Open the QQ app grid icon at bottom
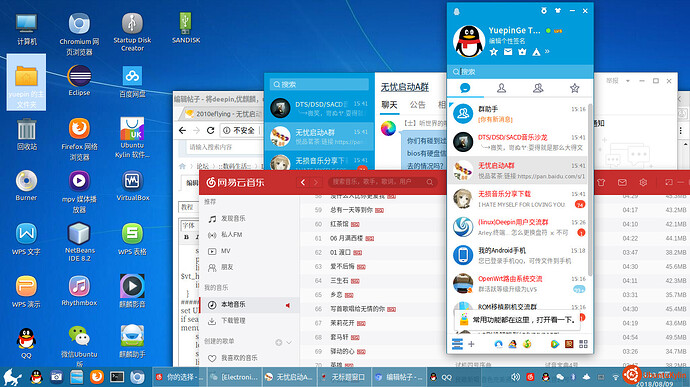The image size is (690, 387). [x=583, y=344]
